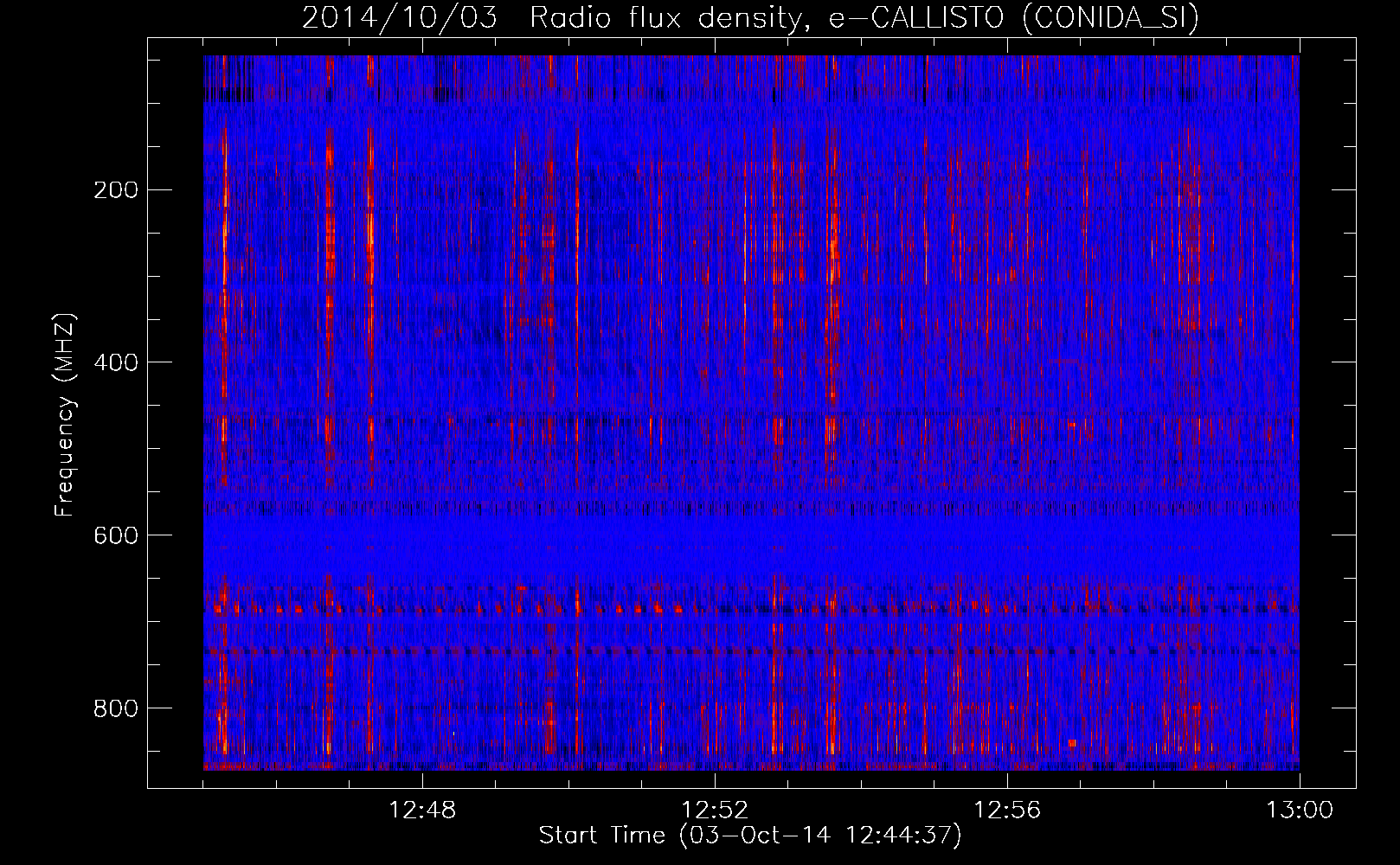Click the 13:00 time tick label

pyautogui.click(x=1300, y=811)
